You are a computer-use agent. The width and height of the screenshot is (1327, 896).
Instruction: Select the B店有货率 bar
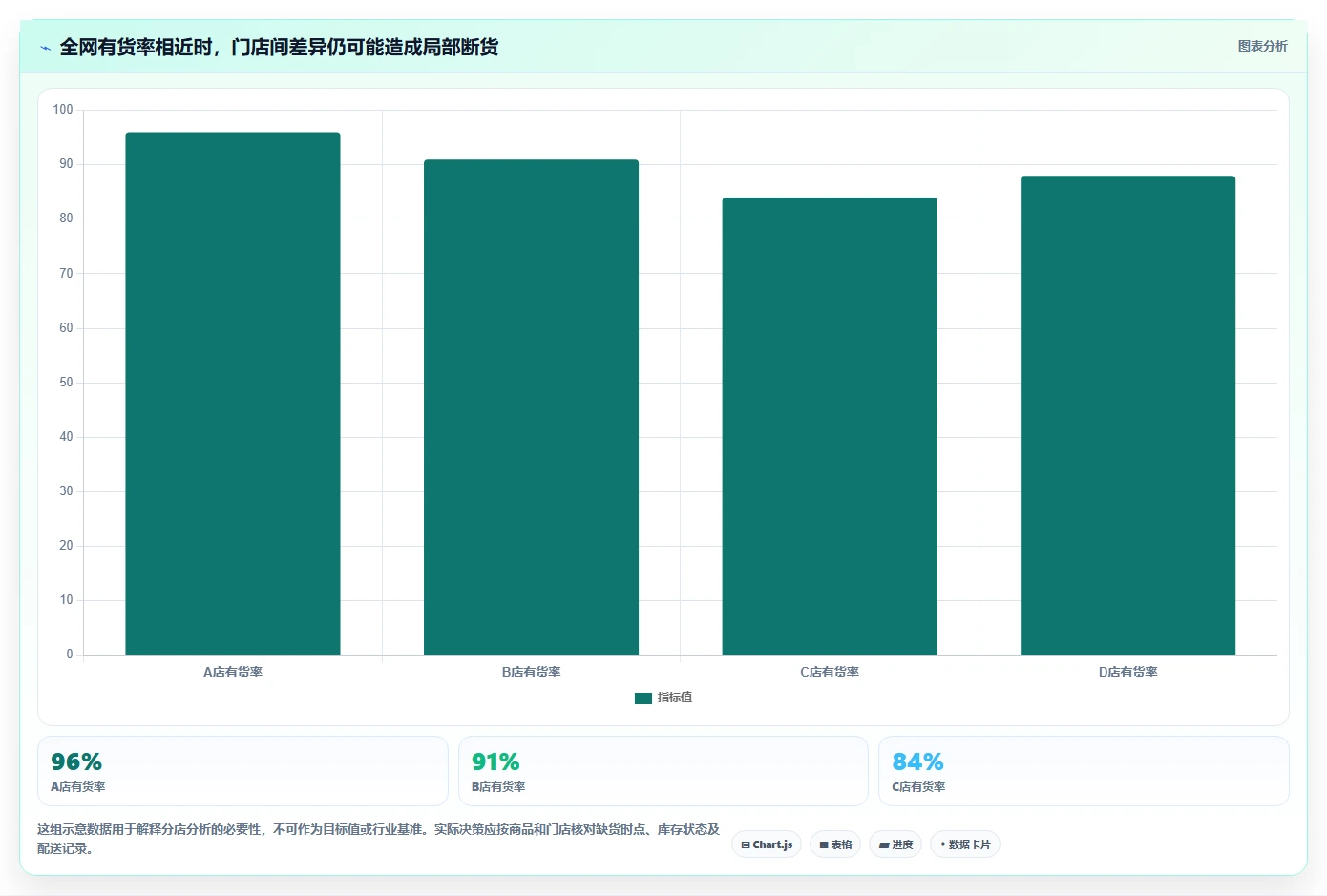pyautogui.click(x=531, y=407)
